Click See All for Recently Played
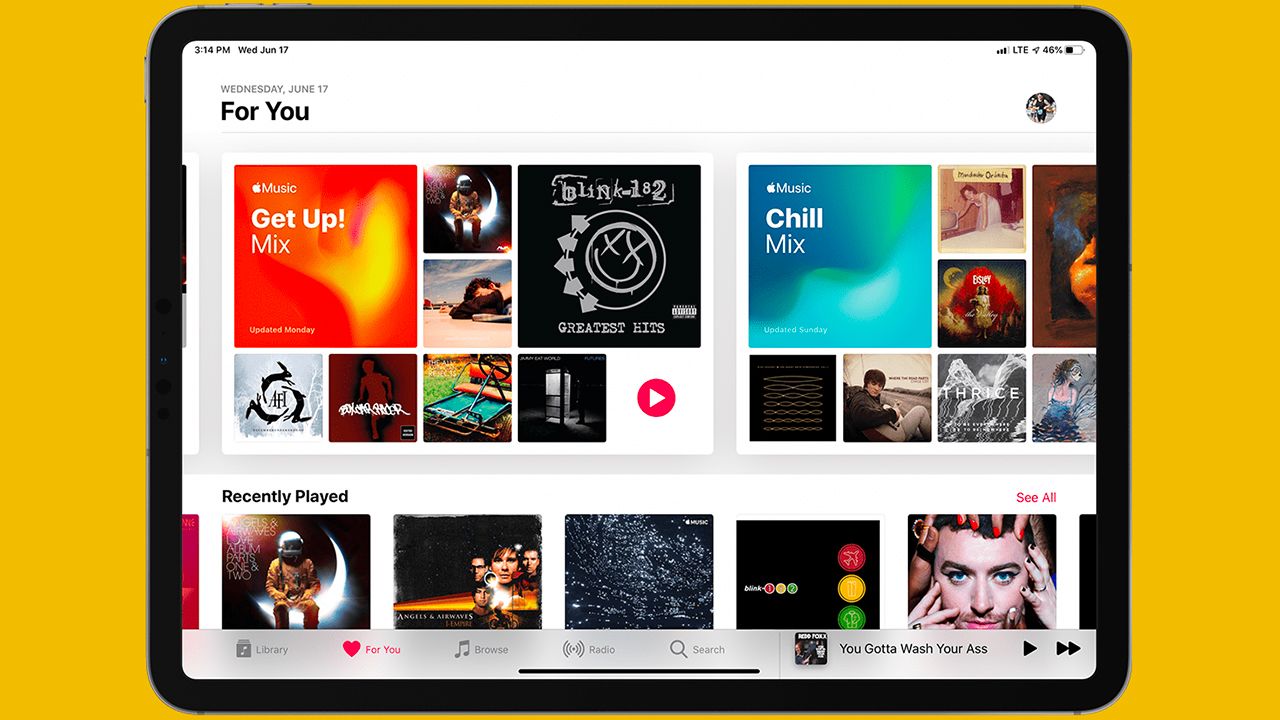The width and height of the screenshot is (1280, 720). [x=1036, y=497]
